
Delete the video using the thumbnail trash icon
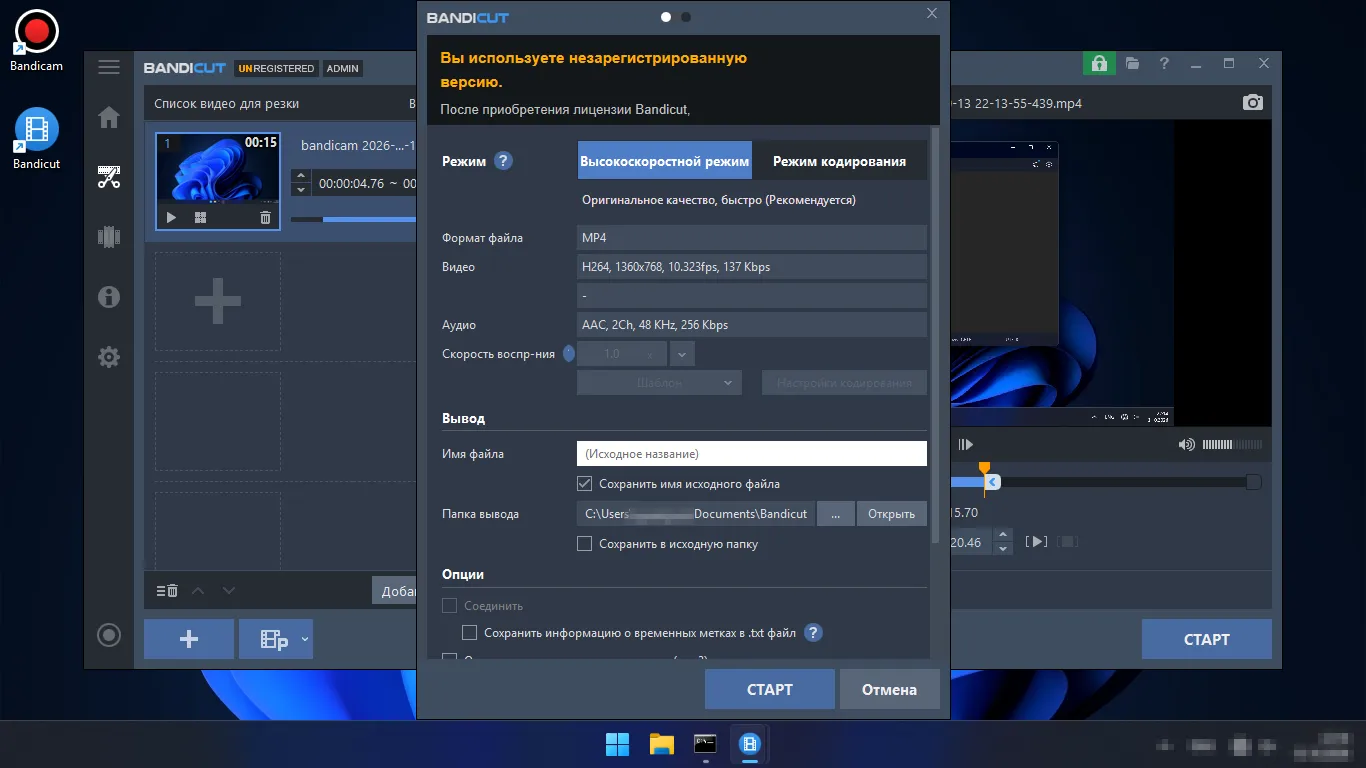[265, 217]
